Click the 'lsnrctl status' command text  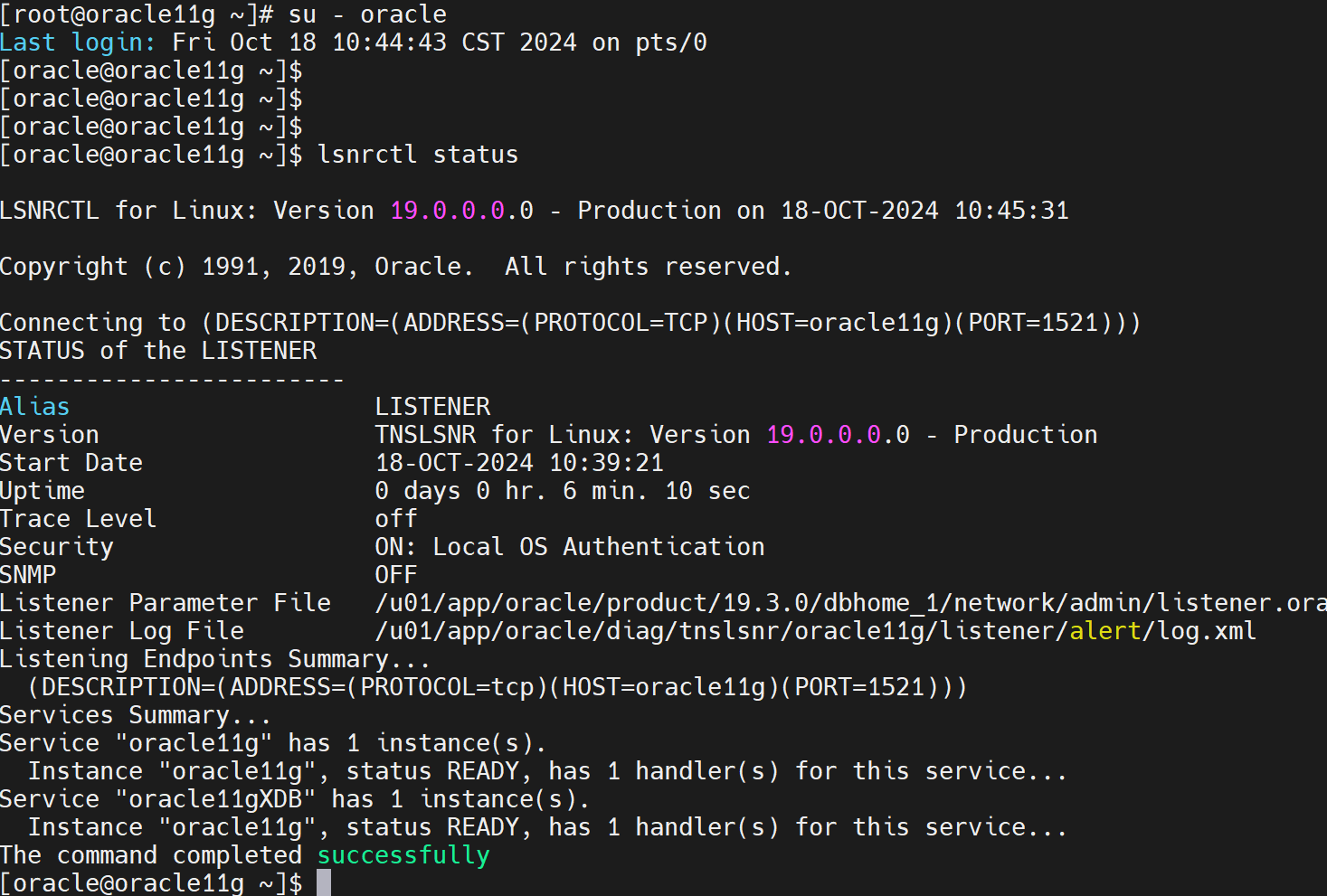tap(418, 155)
